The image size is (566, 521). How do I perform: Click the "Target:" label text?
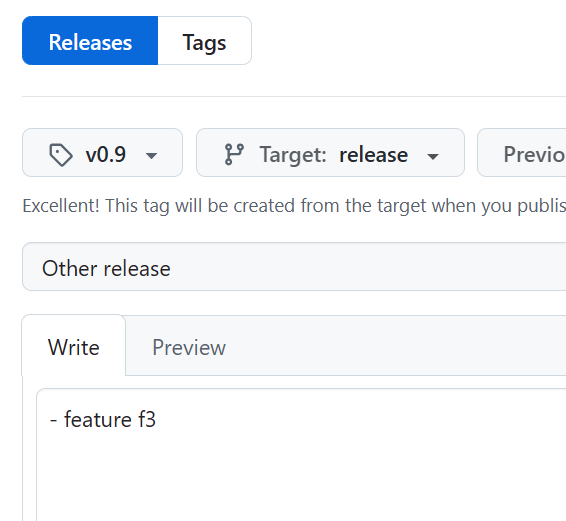coord(293,155)
